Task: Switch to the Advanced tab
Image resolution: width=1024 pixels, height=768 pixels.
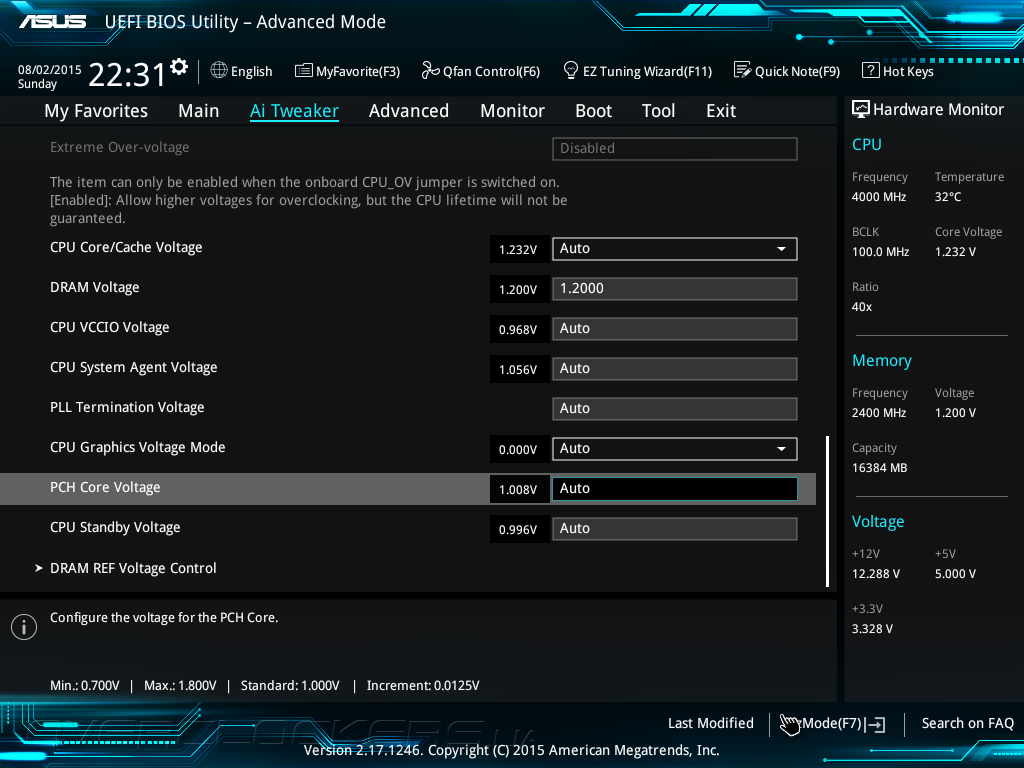Action: pyautogui.click(x=408, y=111)
